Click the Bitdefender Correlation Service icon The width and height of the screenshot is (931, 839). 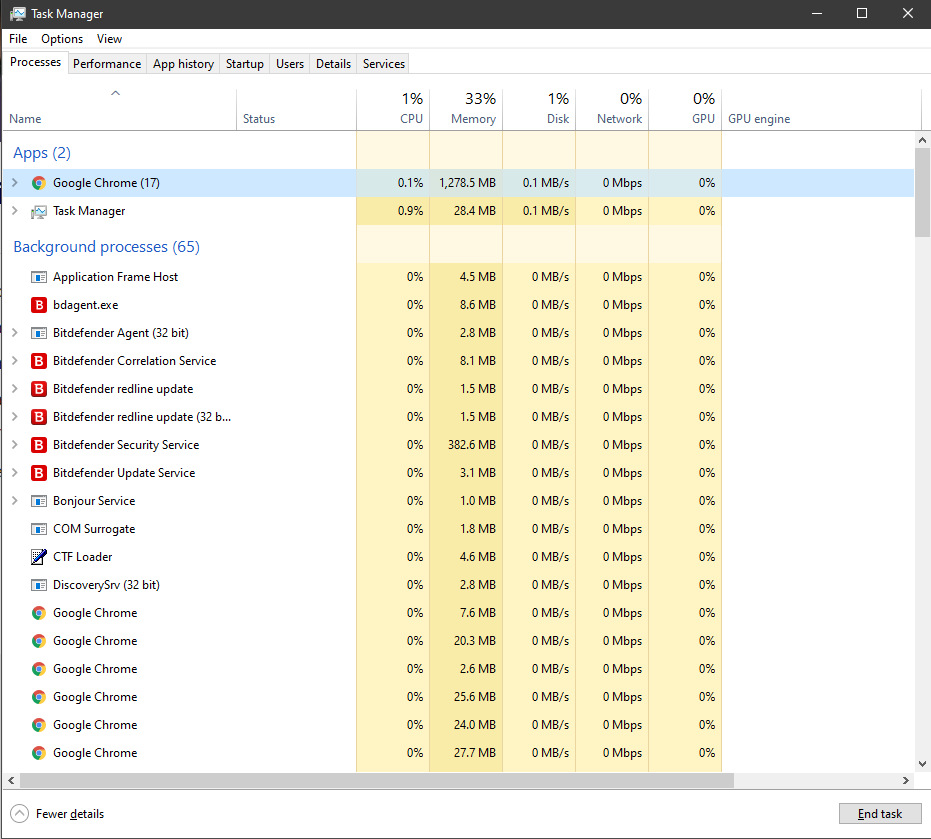[x=39, y=361]
